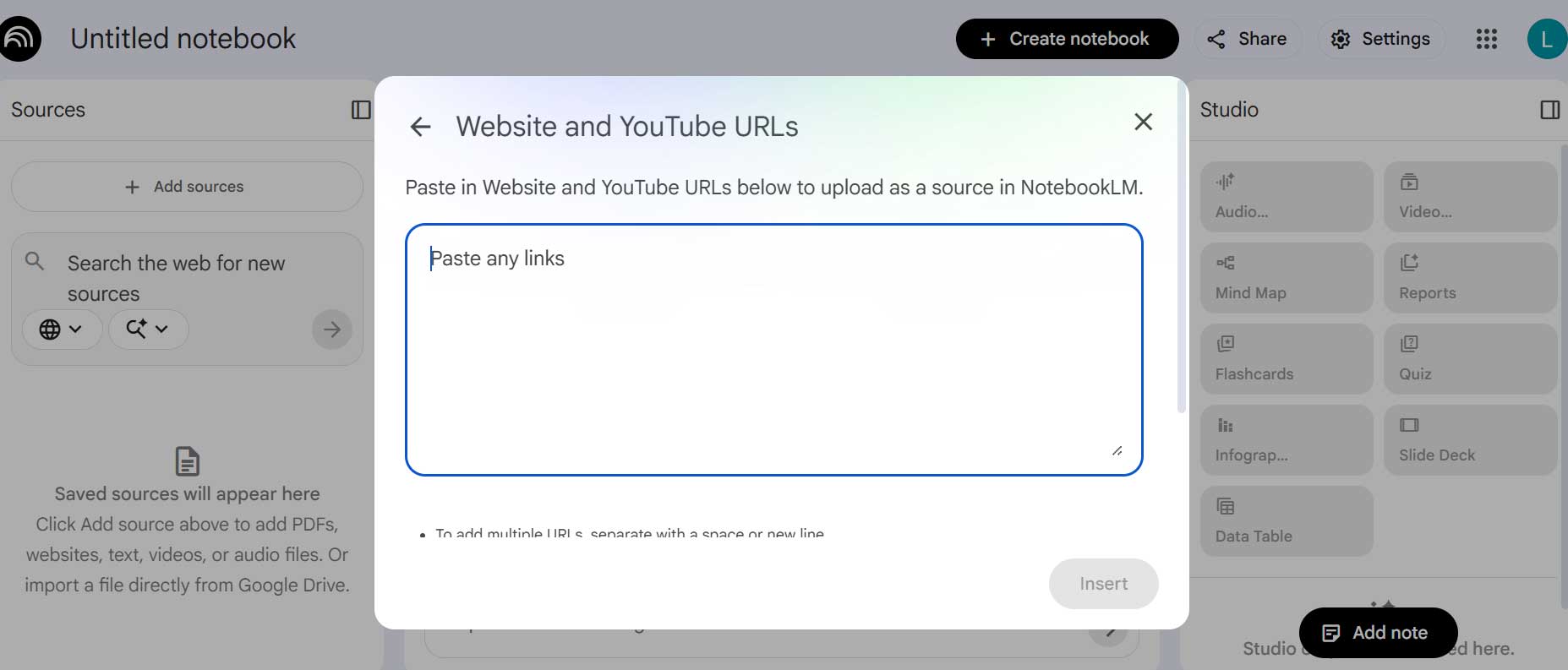The image size is (1568, 670).
Task: Click the Insert button
Action: pyautogui.click(x=1103, y=584)
